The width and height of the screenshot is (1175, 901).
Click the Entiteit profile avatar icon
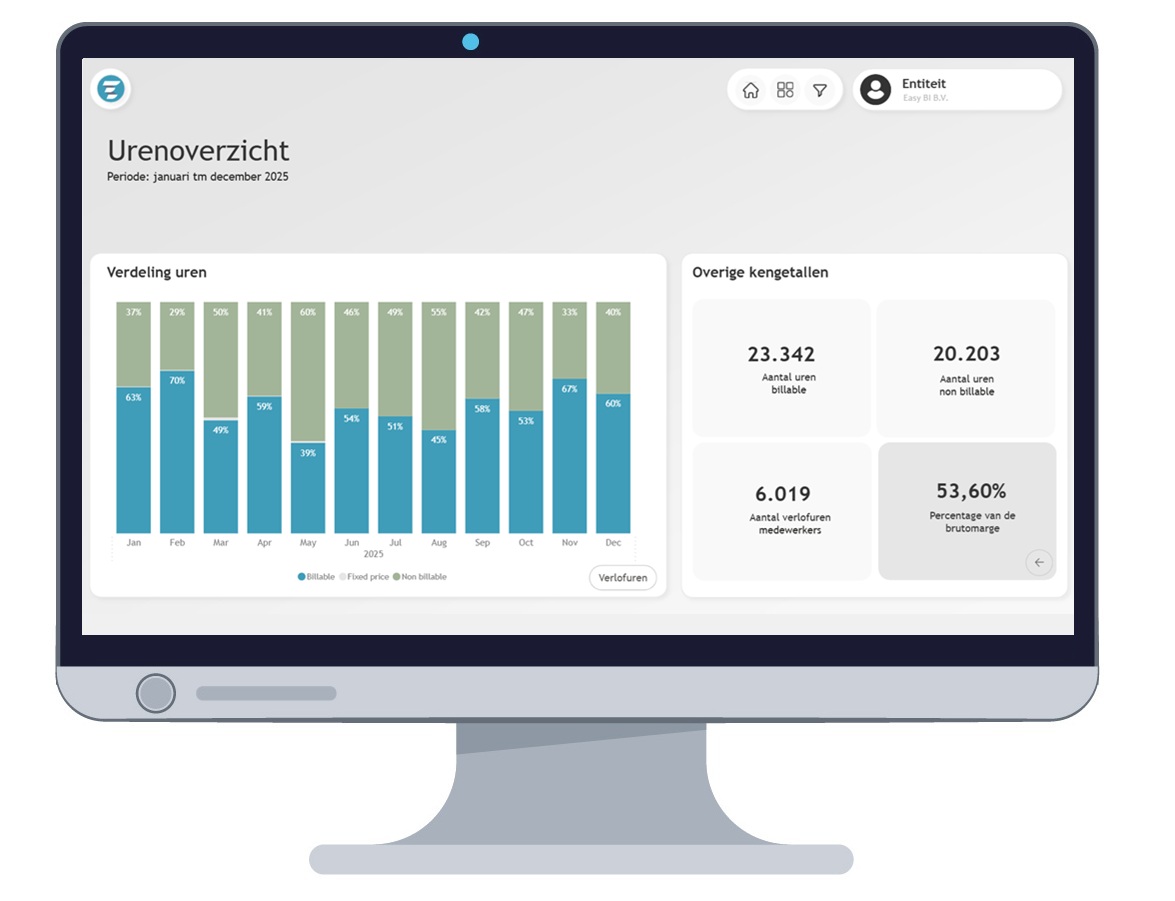point(877,90)
